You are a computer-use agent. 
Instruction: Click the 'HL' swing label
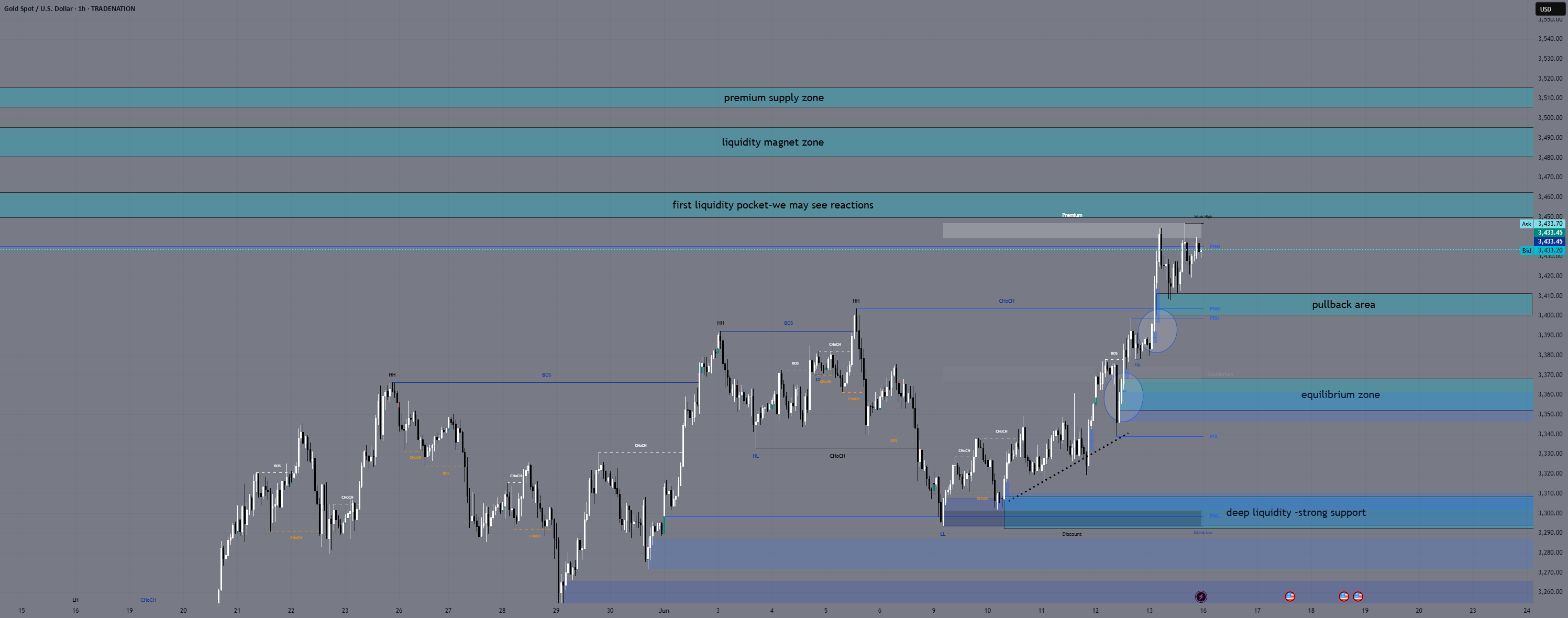click(755, 456)
